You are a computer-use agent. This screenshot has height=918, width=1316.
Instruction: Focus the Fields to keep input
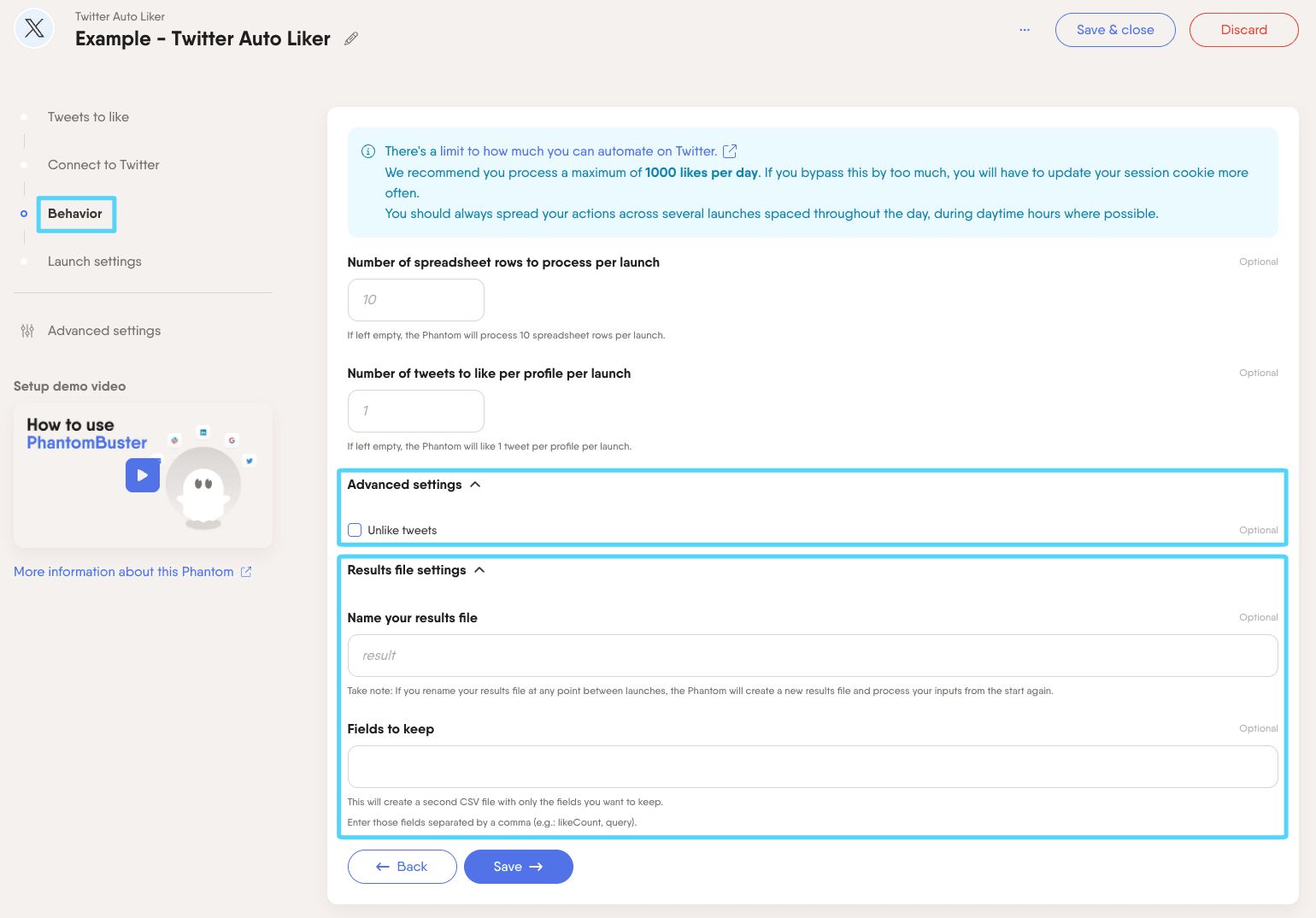tap(813, 767)
